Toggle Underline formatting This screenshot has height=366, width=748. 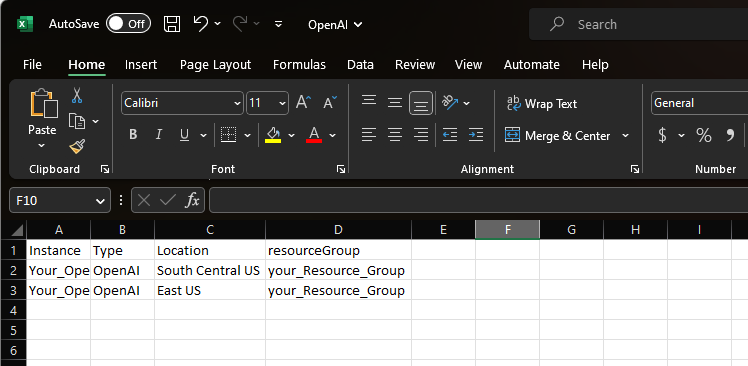pos(184,135)
